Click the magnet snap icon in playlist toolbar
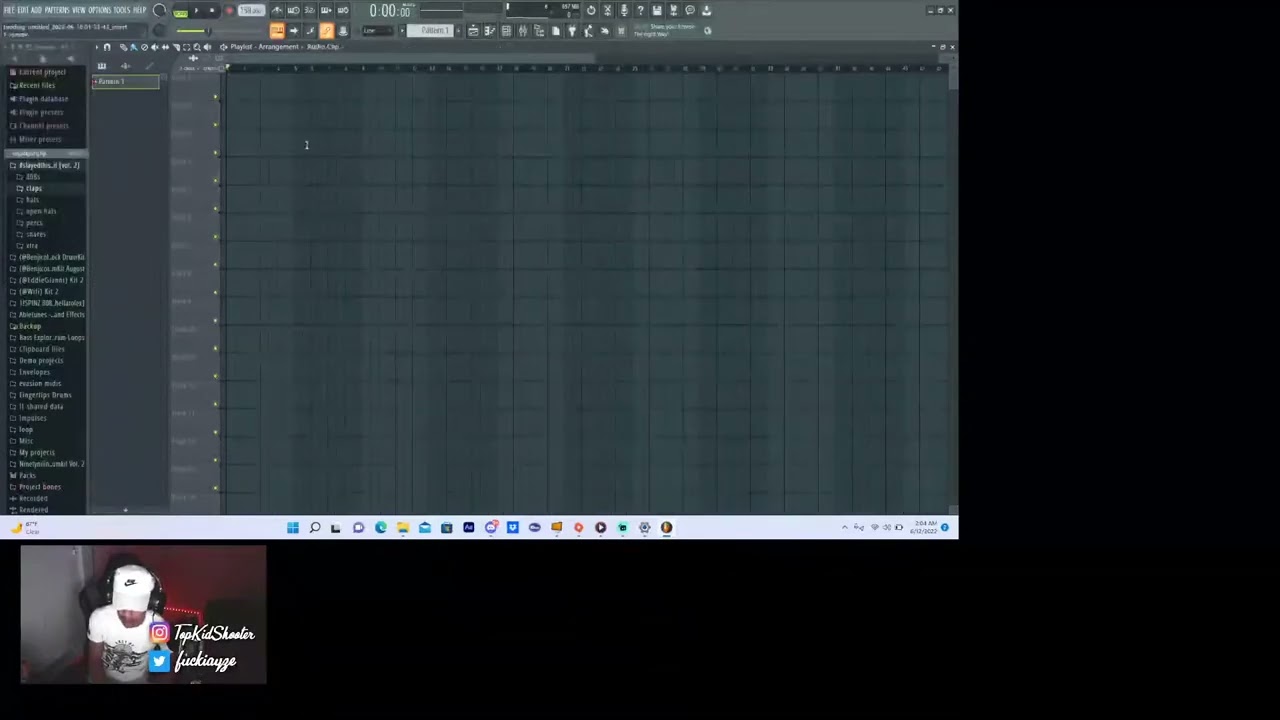 (107, 47)
